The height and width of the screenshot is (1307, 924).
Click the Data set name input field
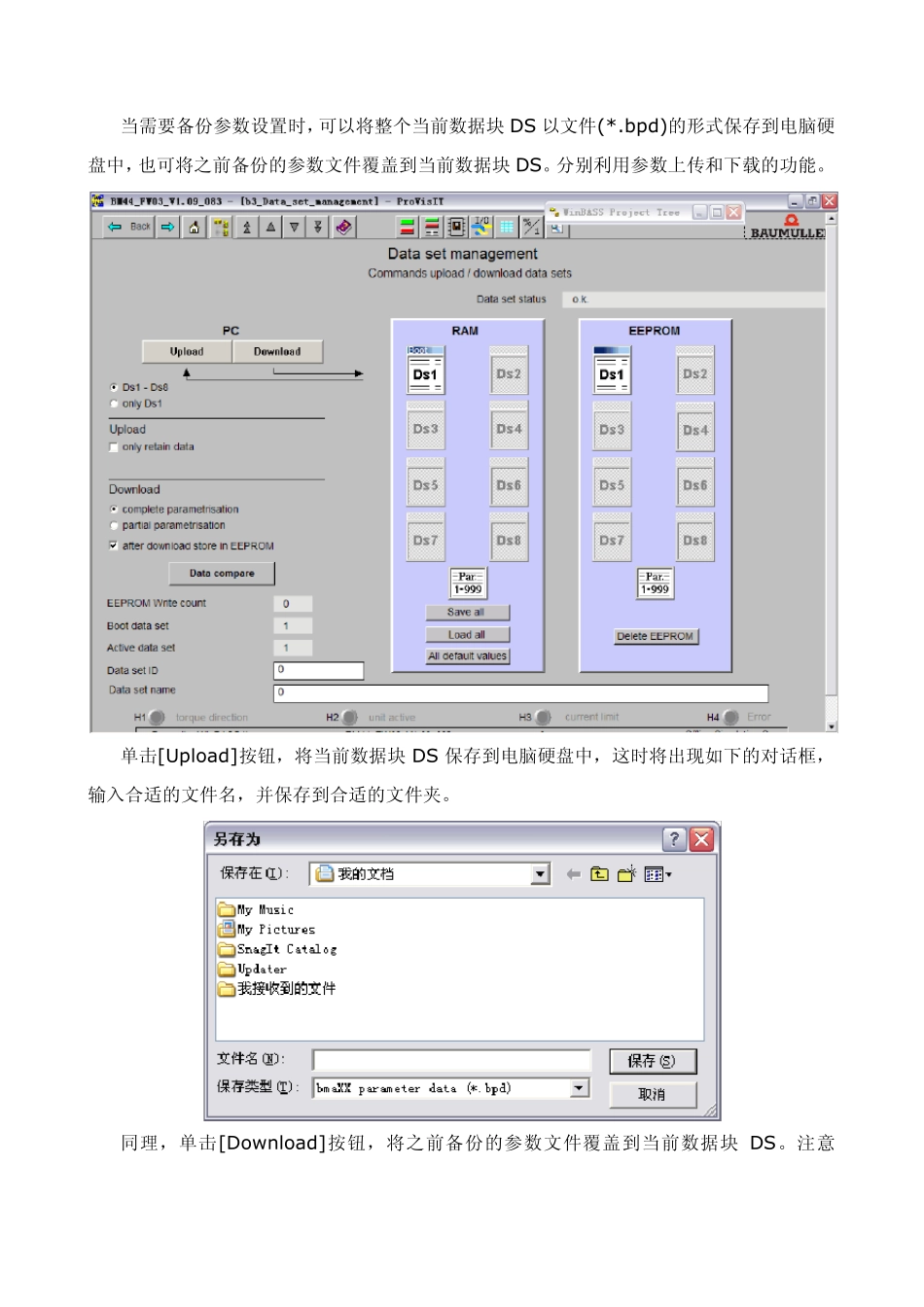click(521, 693)
